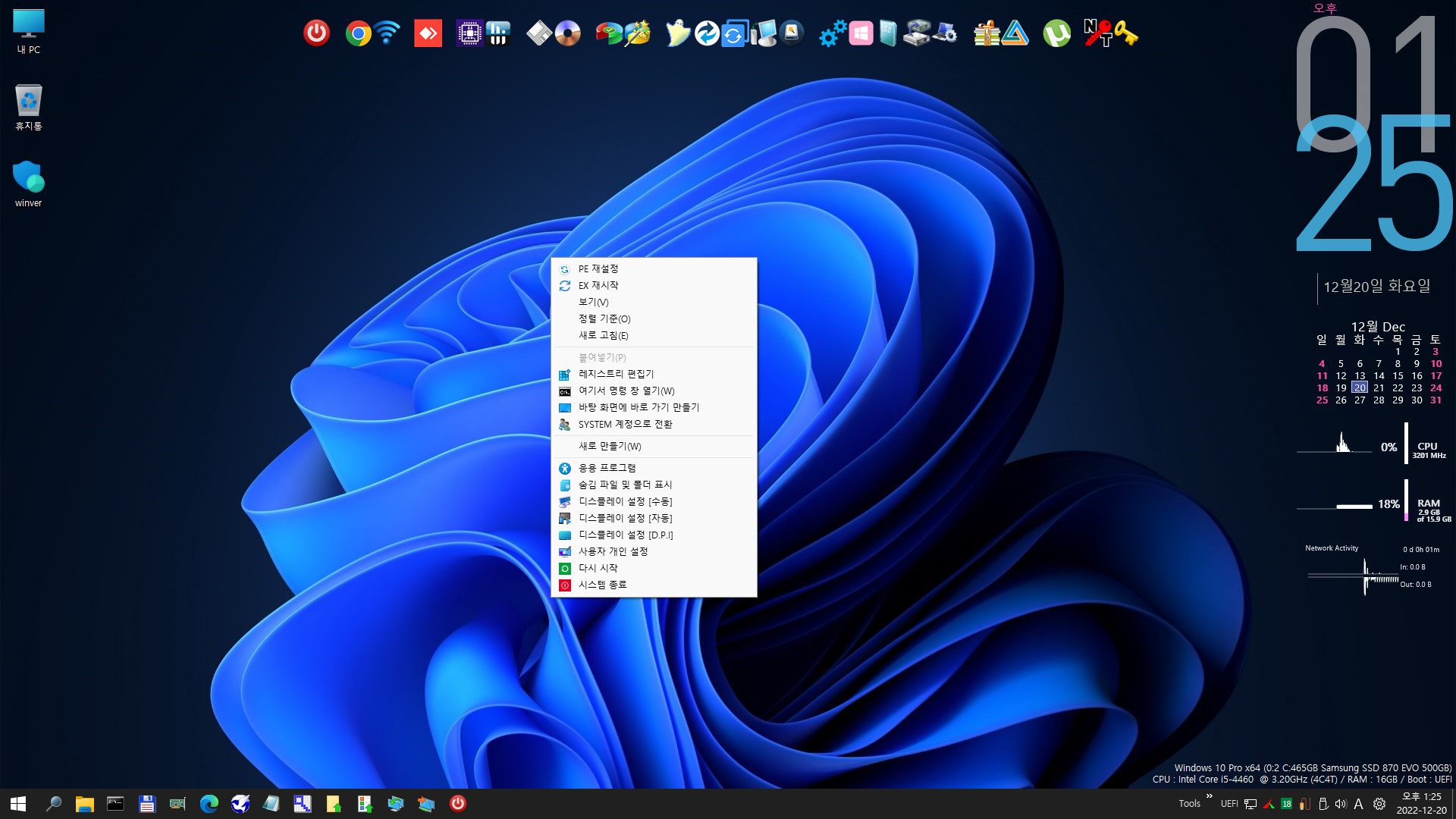The width and height of the screenshot is (1456, 819).
Task: Open the blue gears icon in top dock
Action: 832,33
